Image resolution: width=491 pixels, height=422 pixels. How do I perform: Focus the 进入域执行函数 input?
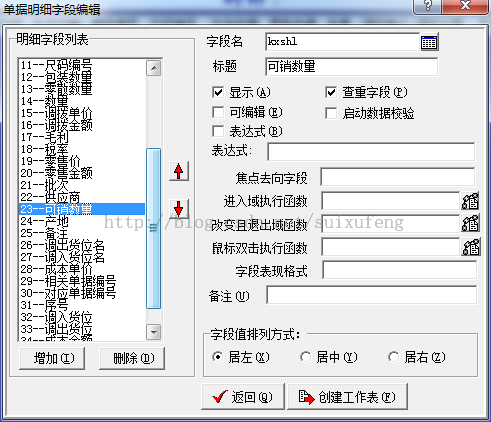pyautogui.click(x=391, y=201)
